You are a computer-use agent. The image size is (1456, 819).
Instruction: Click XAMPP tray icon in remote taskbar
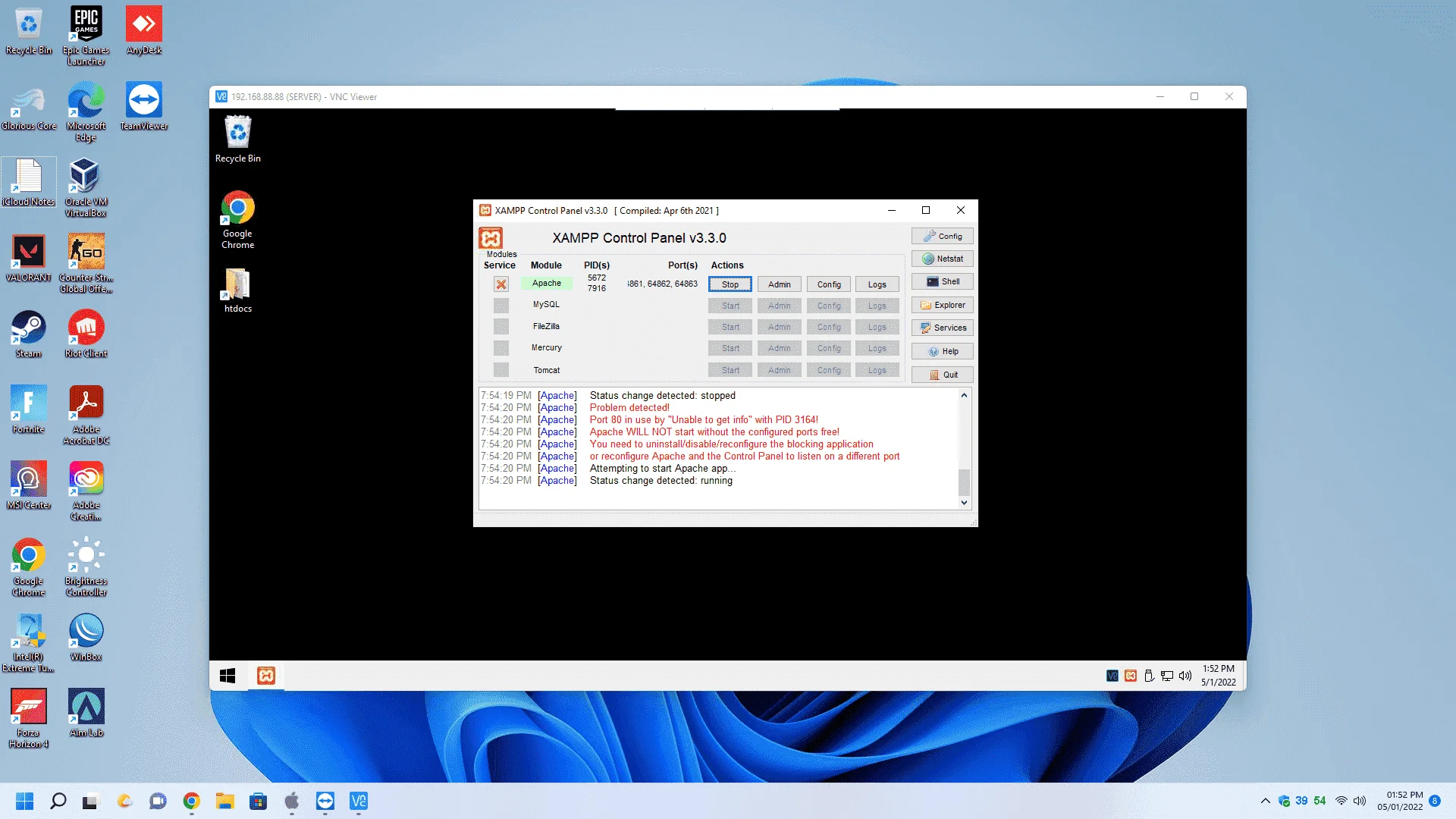coord(1130,676)
